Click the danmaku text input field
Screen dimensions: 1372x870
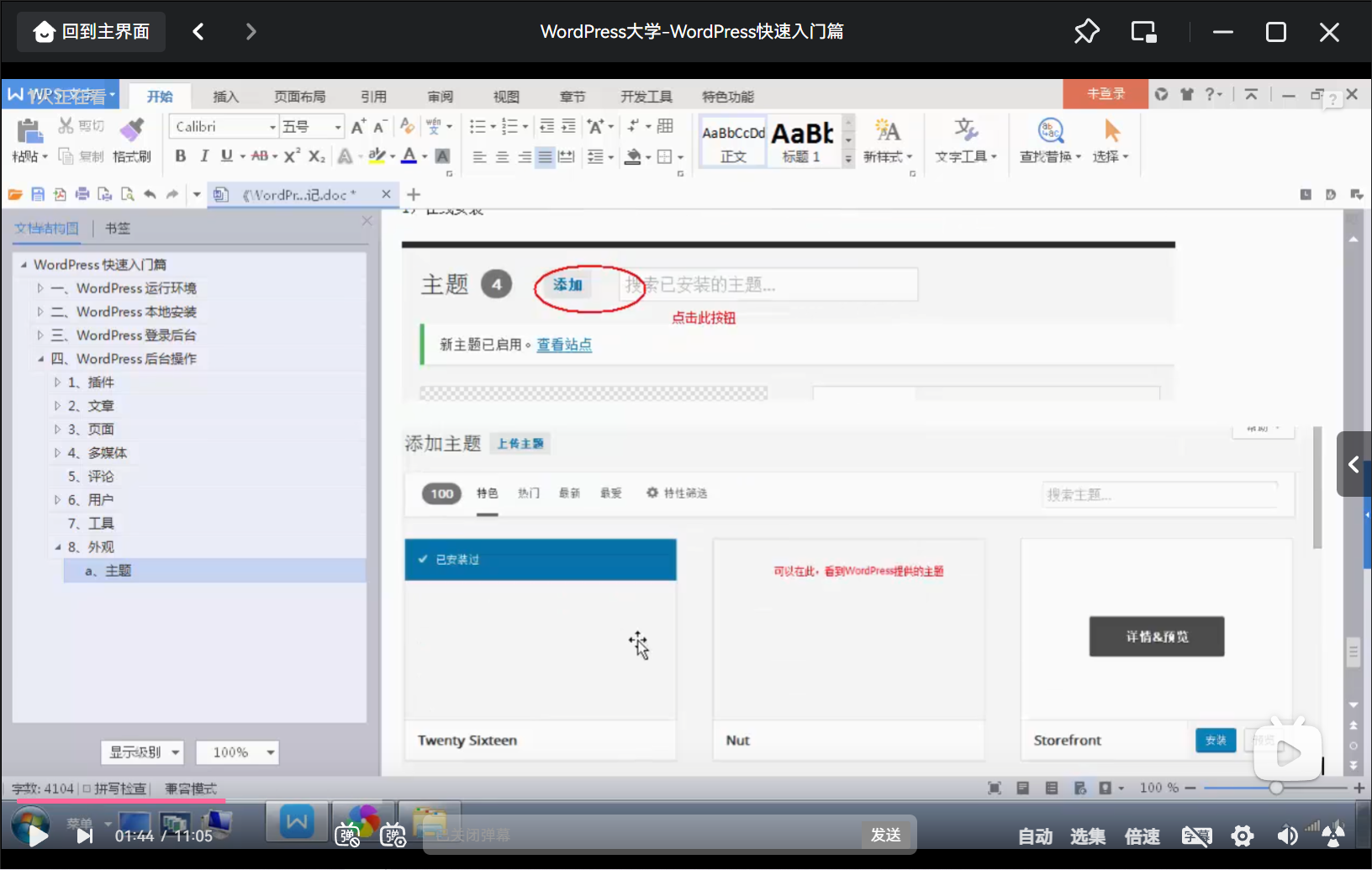tap(643, 835)
